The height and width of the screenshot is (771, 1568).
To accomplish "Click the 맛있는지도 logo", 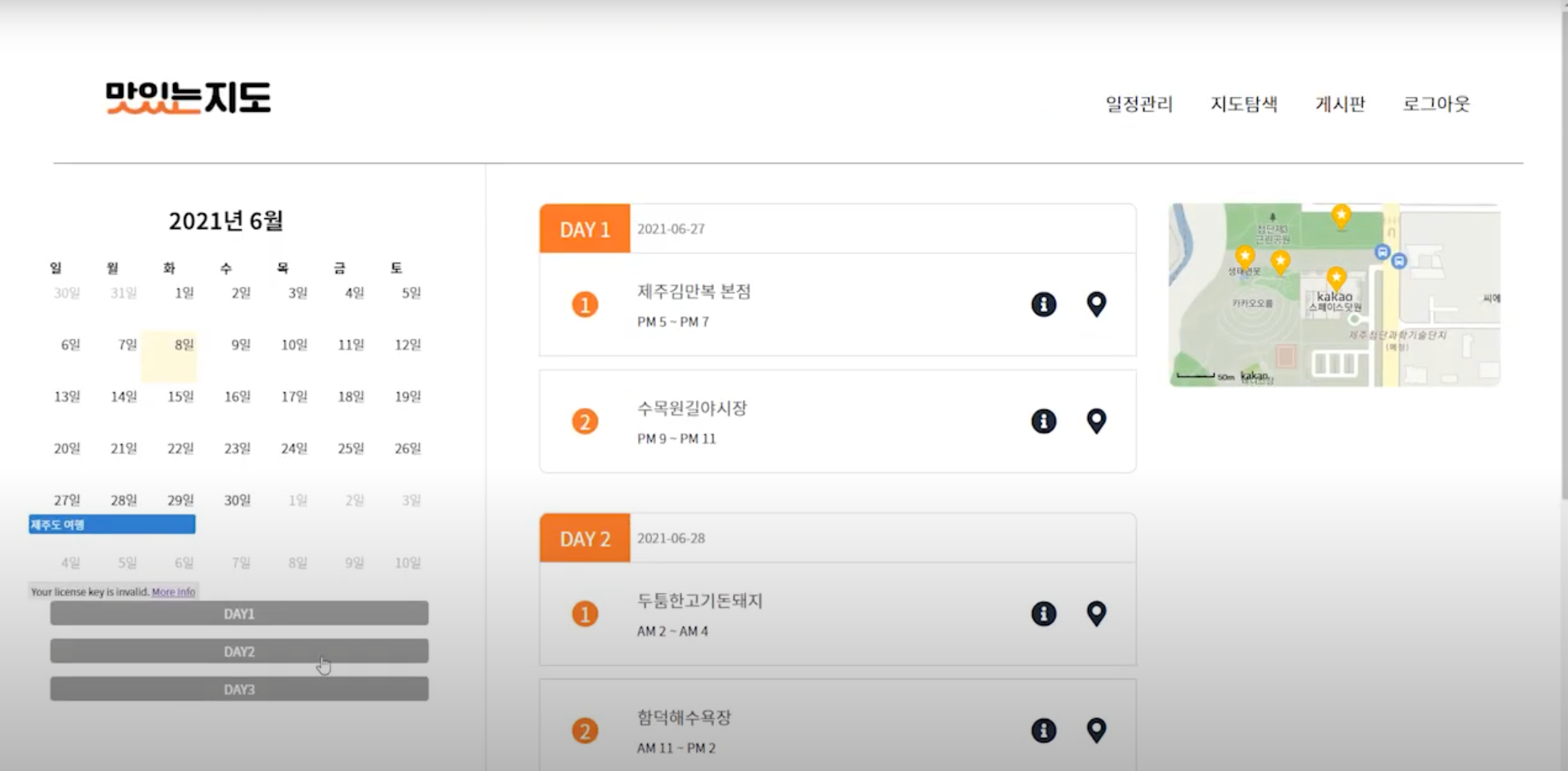I will [188, 98].
